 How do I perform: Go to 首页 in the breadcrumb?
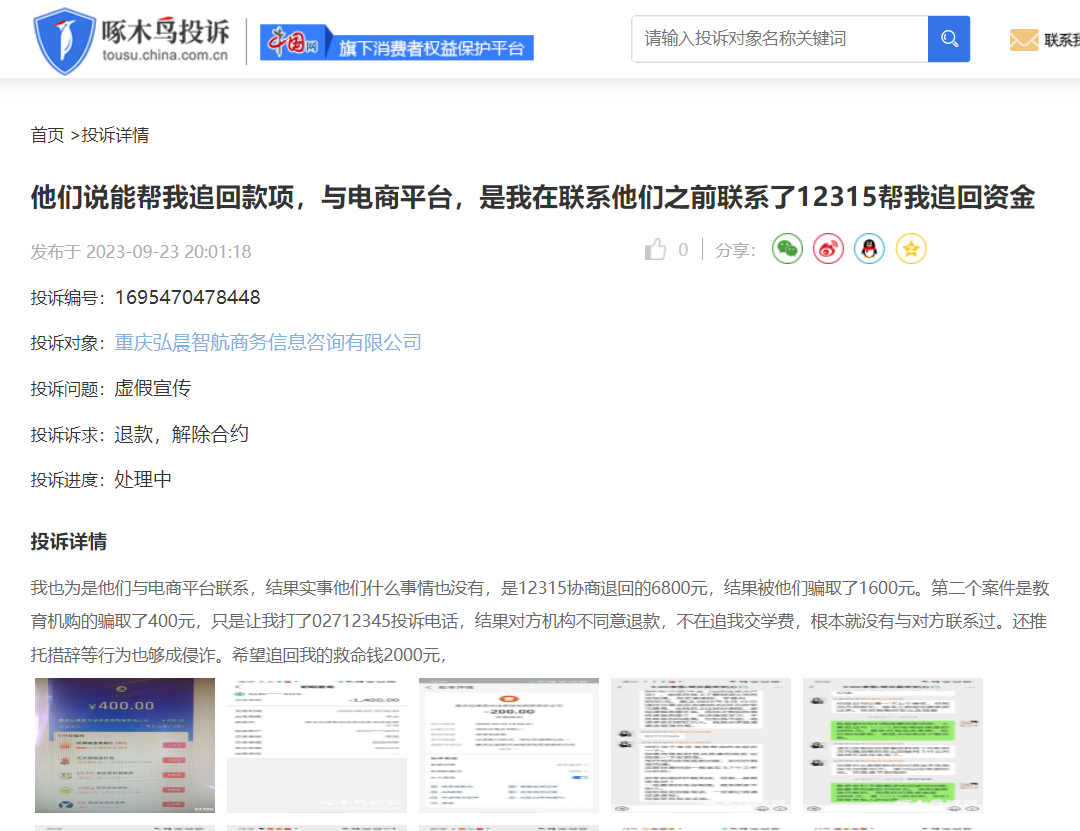[47, 135]
